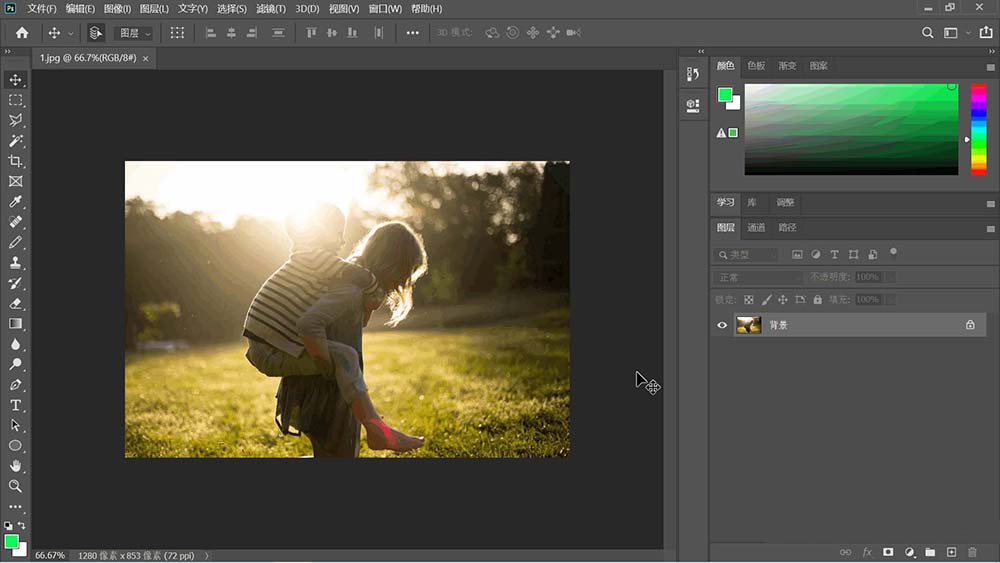
Task: Pick the Horizontal Type tool
Action: click(15, 405)
